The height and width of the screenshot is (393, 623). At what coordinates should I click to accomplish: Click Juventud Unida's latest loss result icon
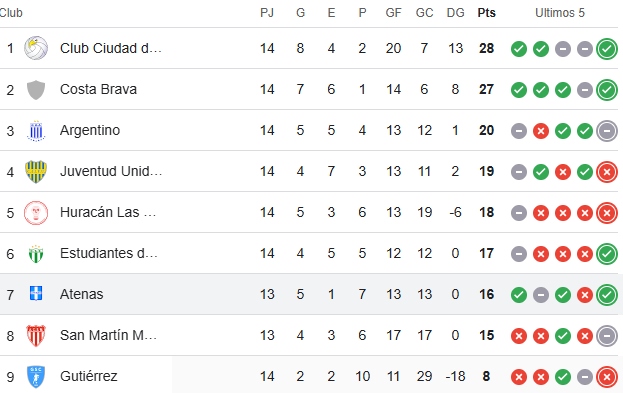[x=607, y=172]
